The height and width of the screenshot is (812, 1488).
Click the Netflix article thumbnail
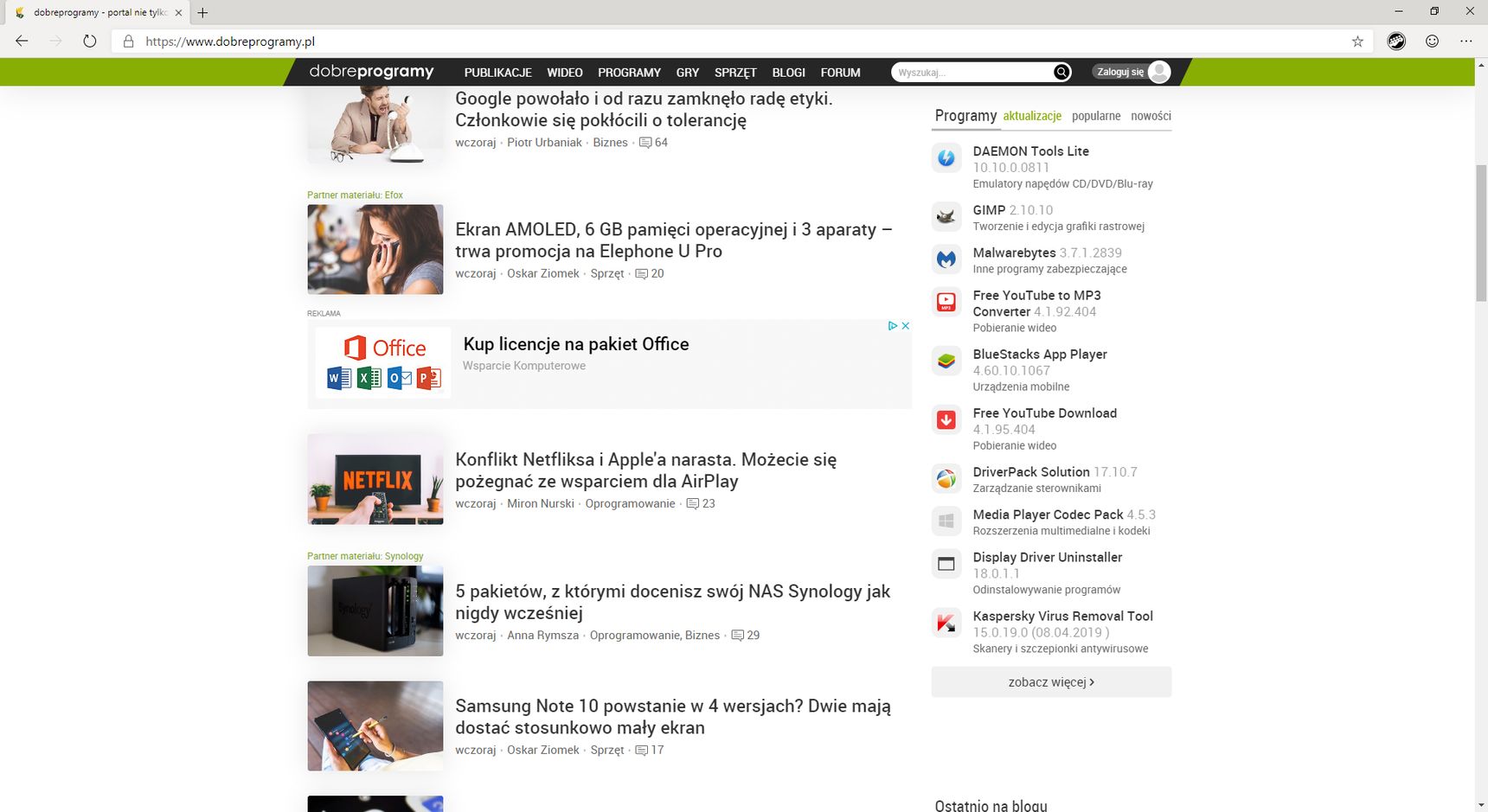point(375,480)
